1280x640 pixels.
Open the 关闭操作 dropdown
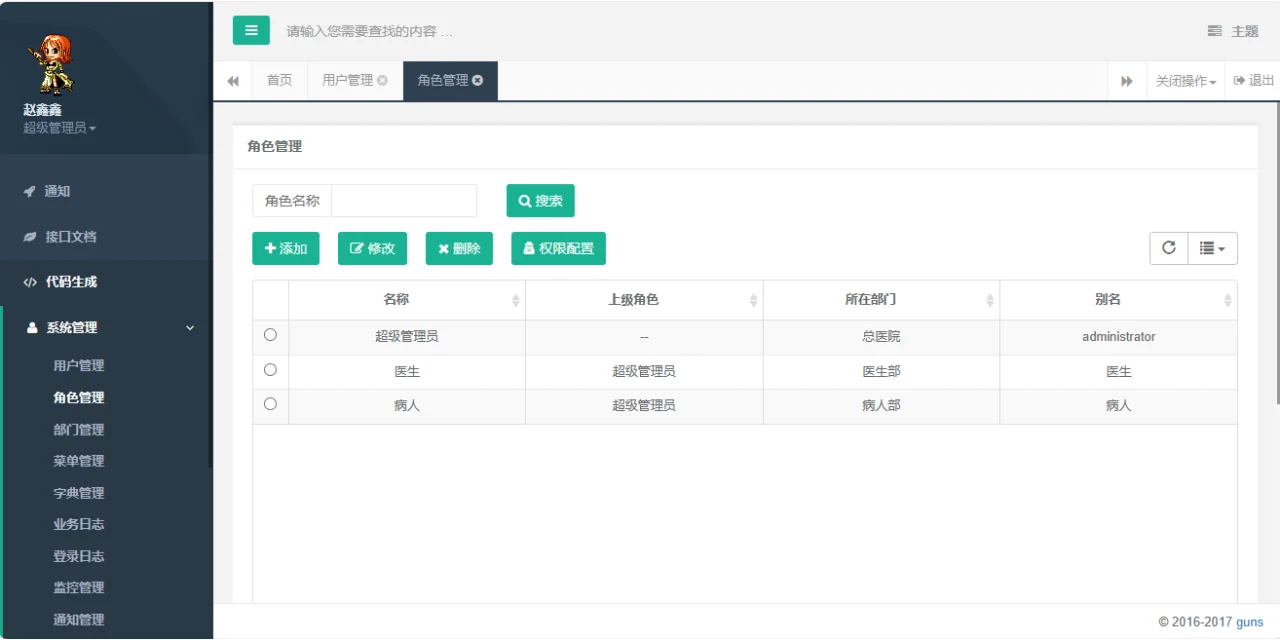point(1185,81)
